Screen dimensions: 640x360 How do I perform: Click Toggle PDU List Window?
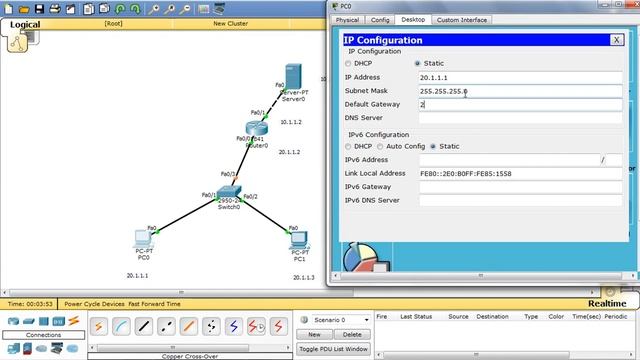click(333, 349)
